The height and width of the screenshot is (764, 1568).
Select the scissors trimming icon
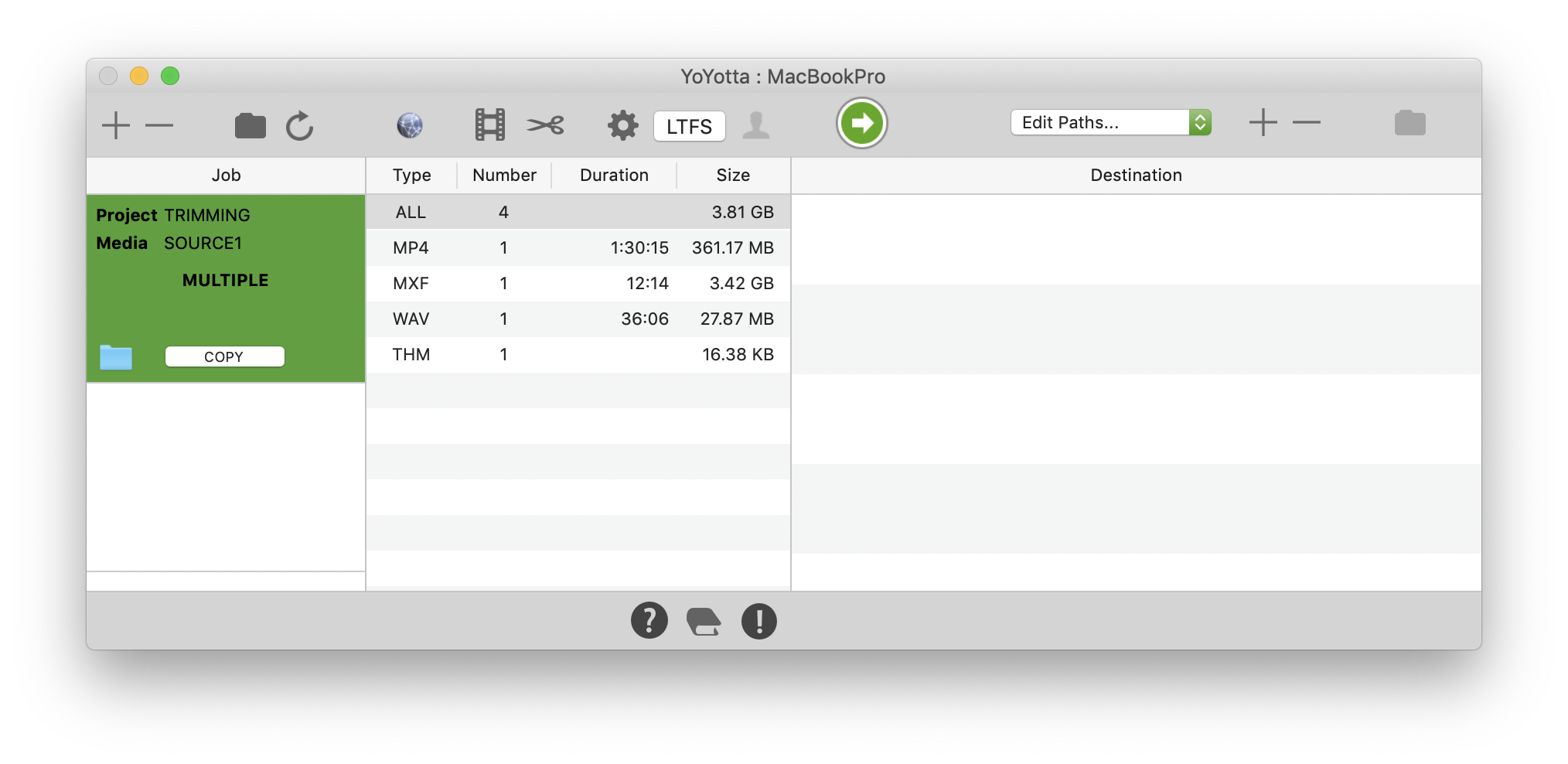(546, 124)
